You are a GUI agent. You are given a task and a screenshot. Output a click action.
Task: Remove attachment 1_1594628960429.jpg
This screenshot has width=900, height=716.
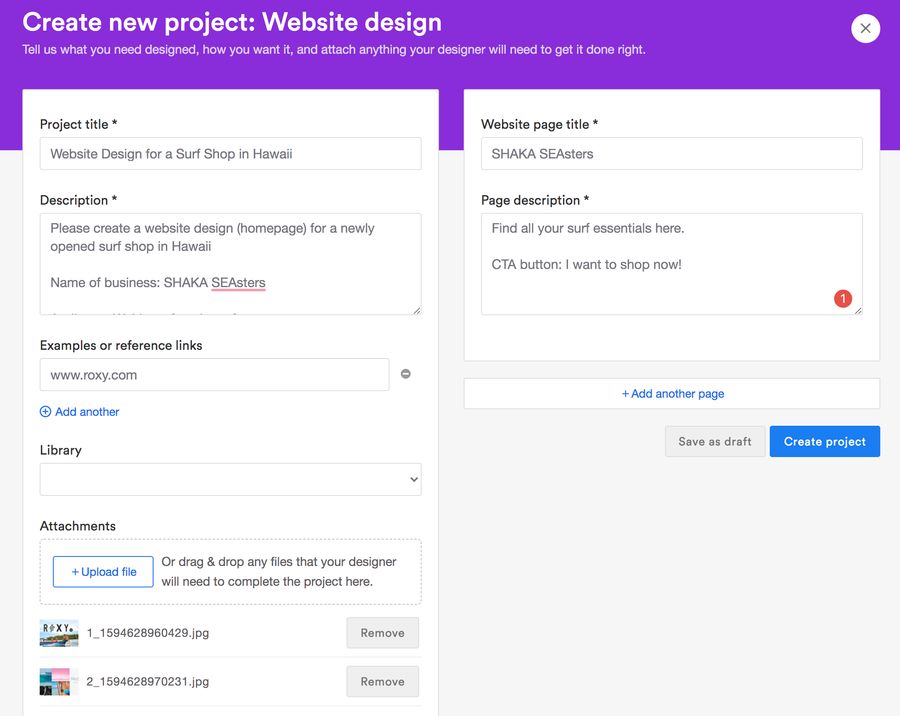click(382, 633)
